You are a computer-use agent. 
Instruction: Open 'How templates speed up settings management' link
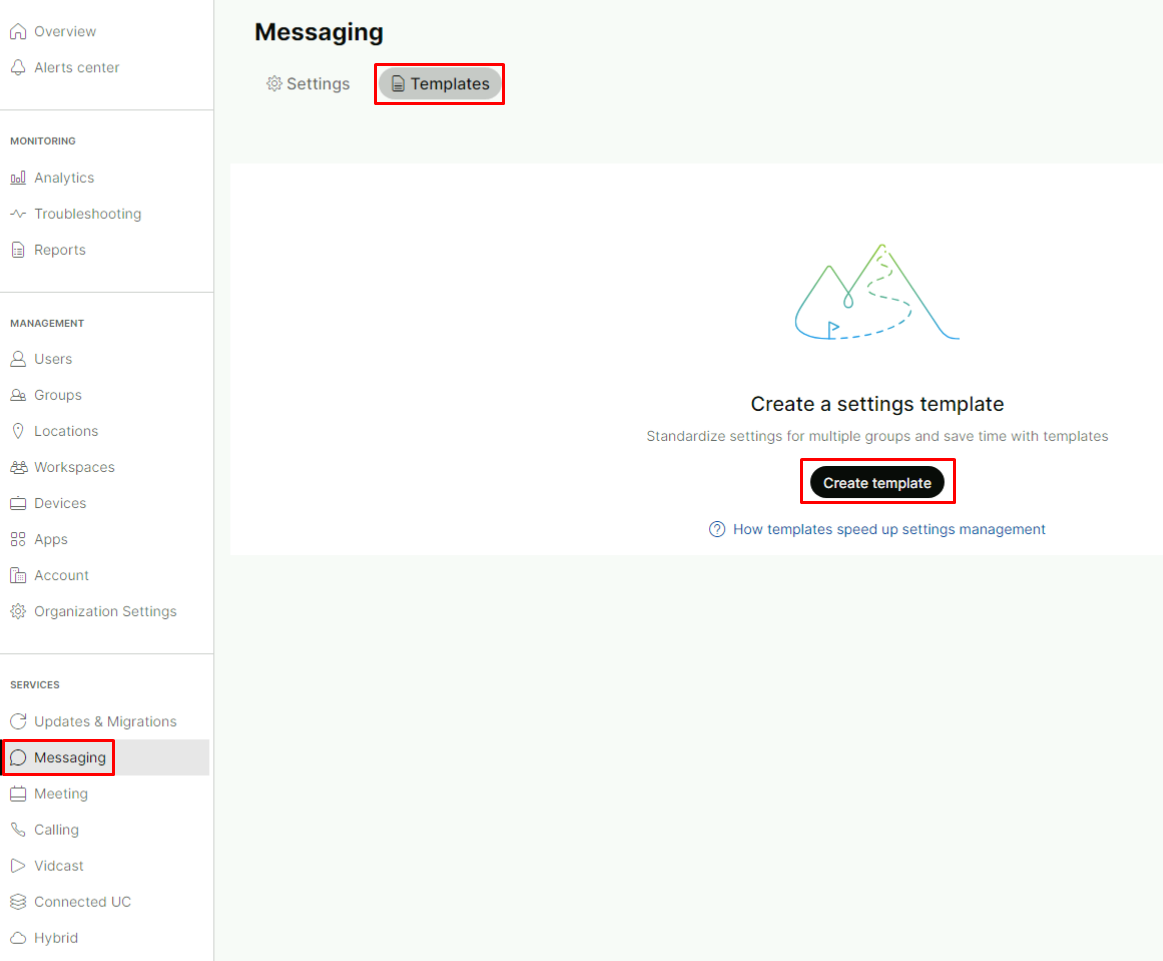point(889,530)
